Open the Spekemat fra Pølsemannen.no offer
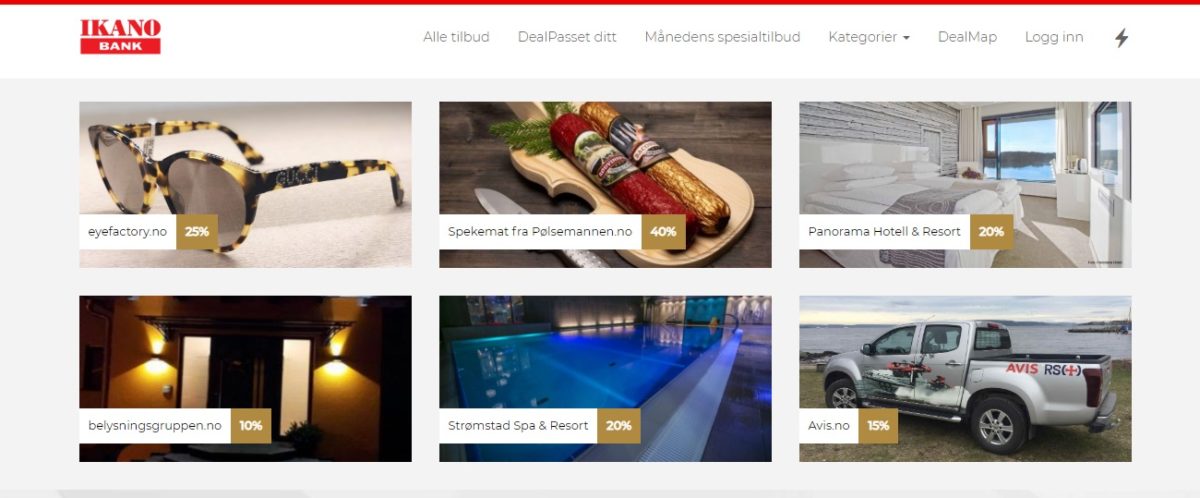Screen dimensions: 1200x498 540,231
